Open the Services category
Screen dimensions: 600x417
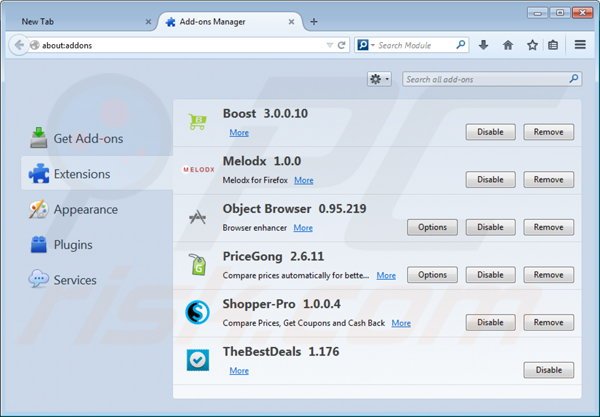coord(62,280)
